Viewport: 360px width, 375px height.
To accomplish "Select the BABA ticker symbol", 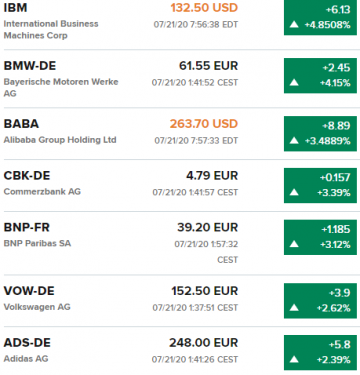I will pyautogui.click(x=21, y=124).
